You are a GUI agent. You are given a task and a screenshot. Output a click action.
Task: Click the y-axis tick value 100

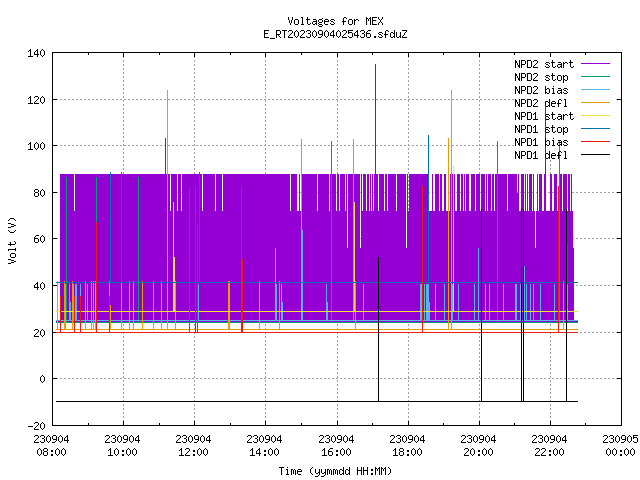[36, 146]
